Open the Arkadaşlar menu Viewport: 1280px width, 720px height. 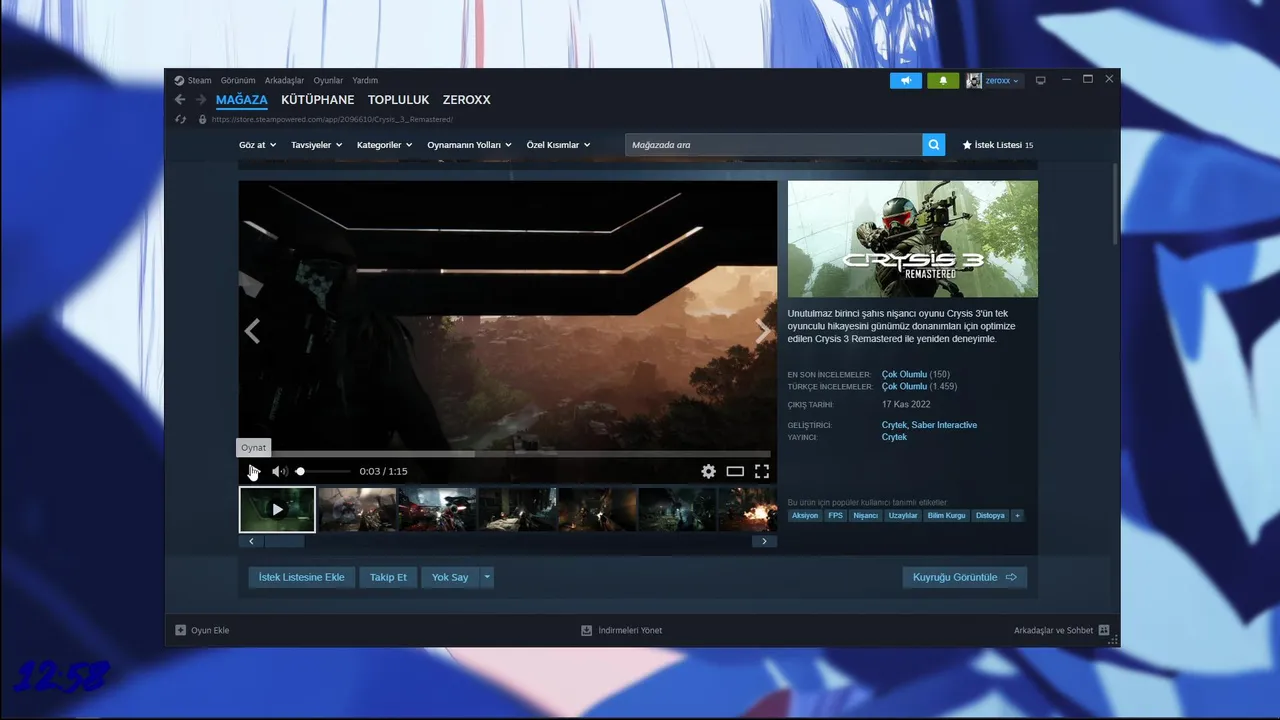[284, 81]
